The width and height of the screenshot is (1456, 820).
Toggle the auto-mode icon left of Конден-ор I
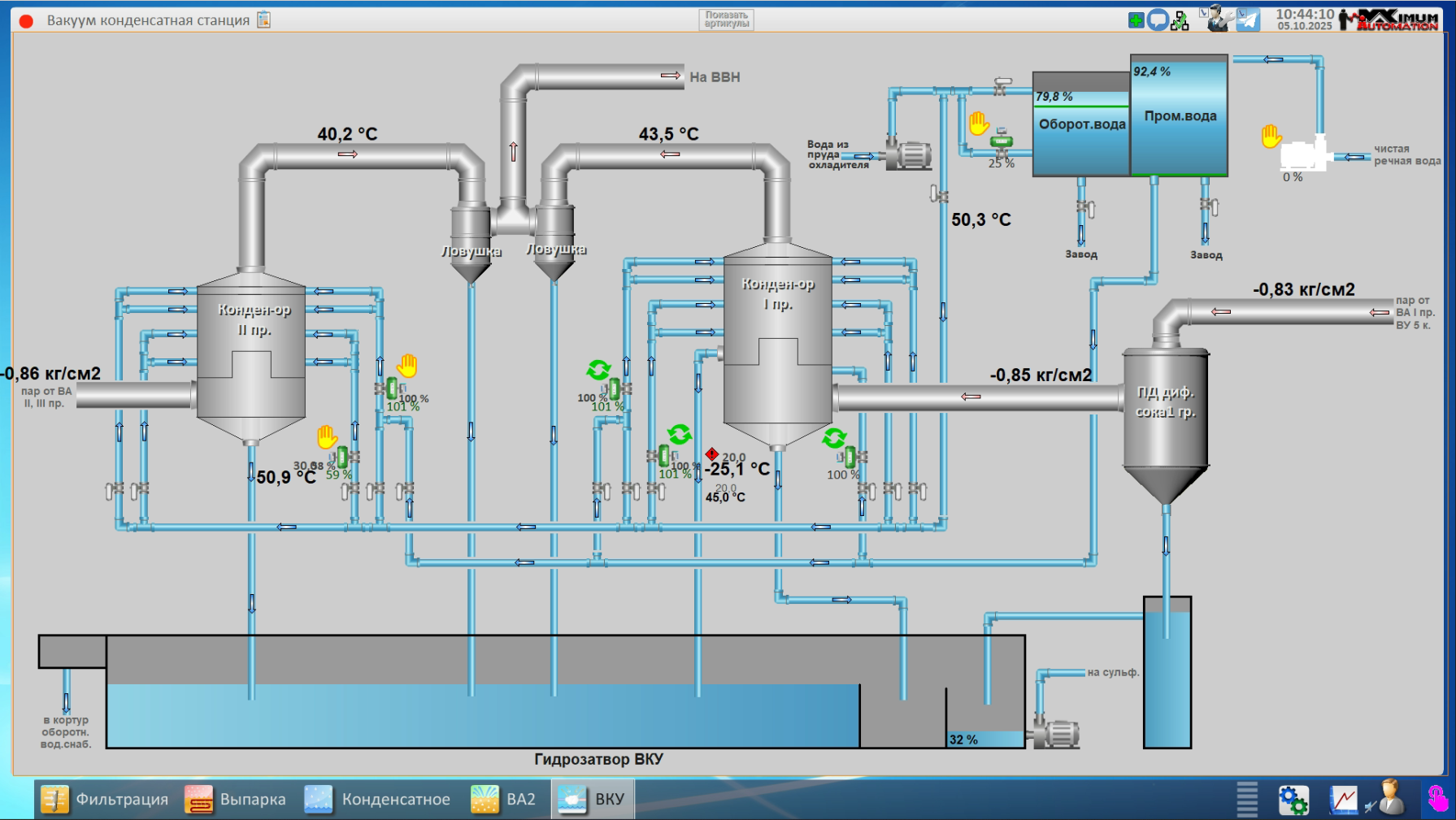[x=598, y=371]
